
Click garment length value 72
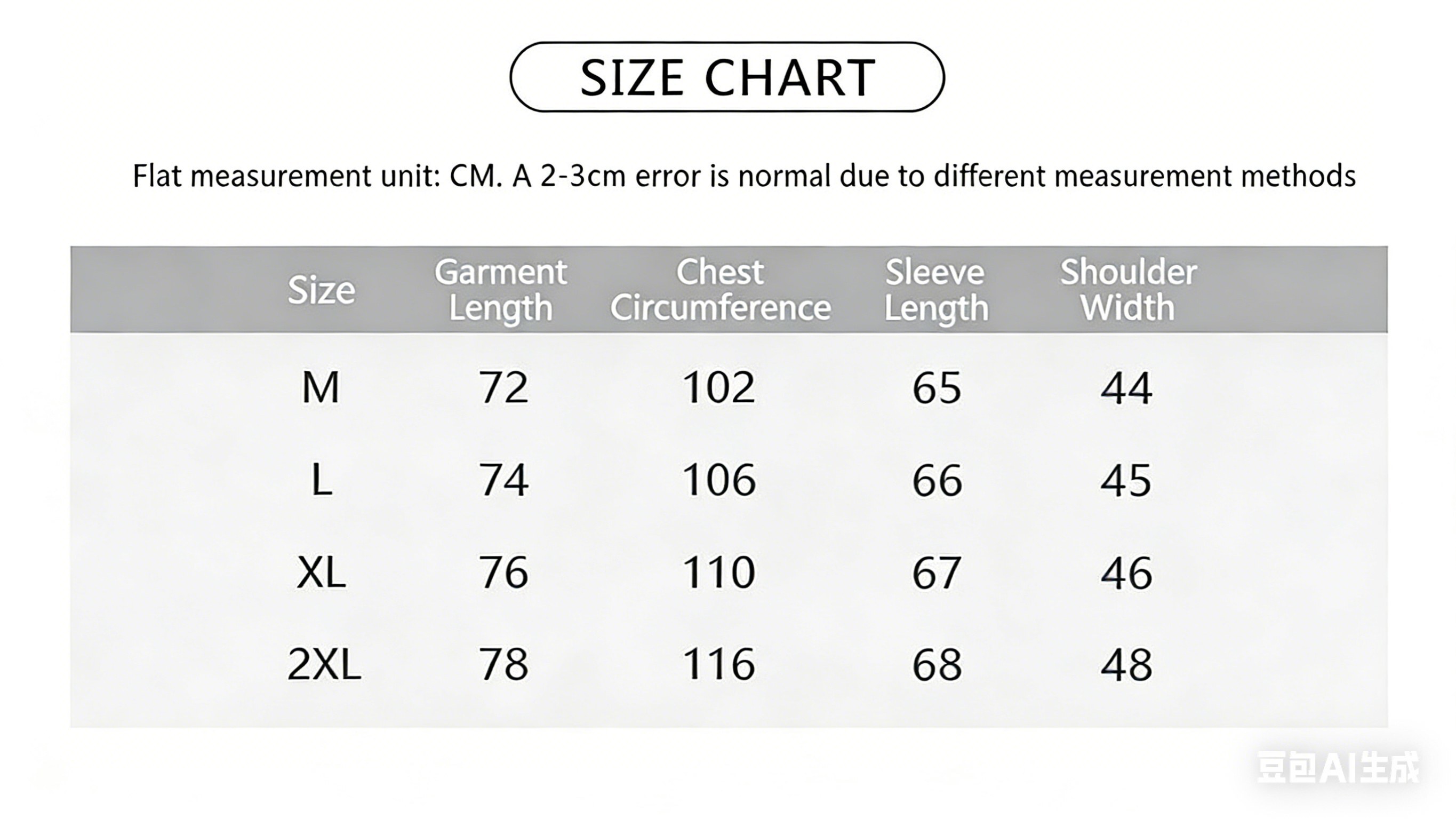point(503,388)
